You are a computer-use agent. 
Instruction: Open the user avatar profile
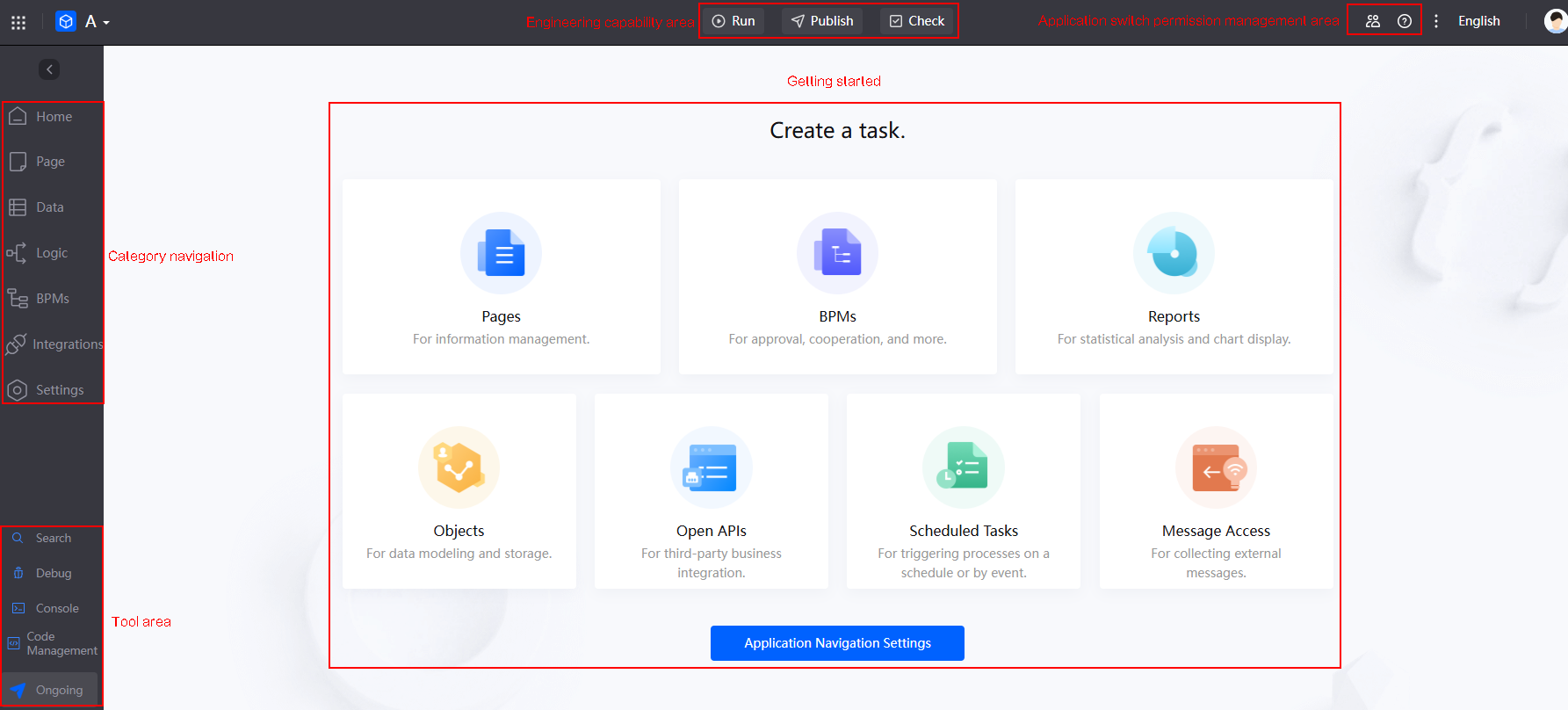tap(1556, 21)
